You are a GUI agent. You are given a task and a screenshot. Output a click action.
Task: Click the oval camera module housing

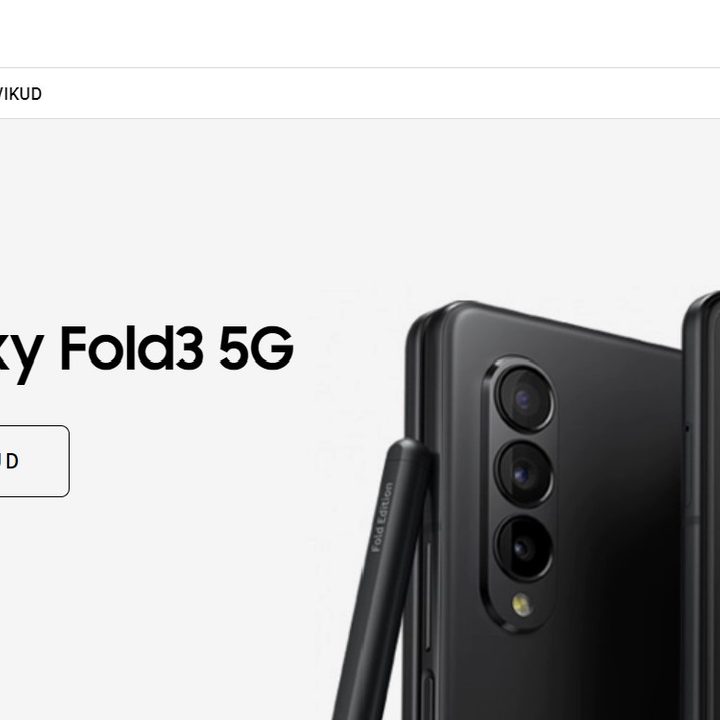point(520,494)
